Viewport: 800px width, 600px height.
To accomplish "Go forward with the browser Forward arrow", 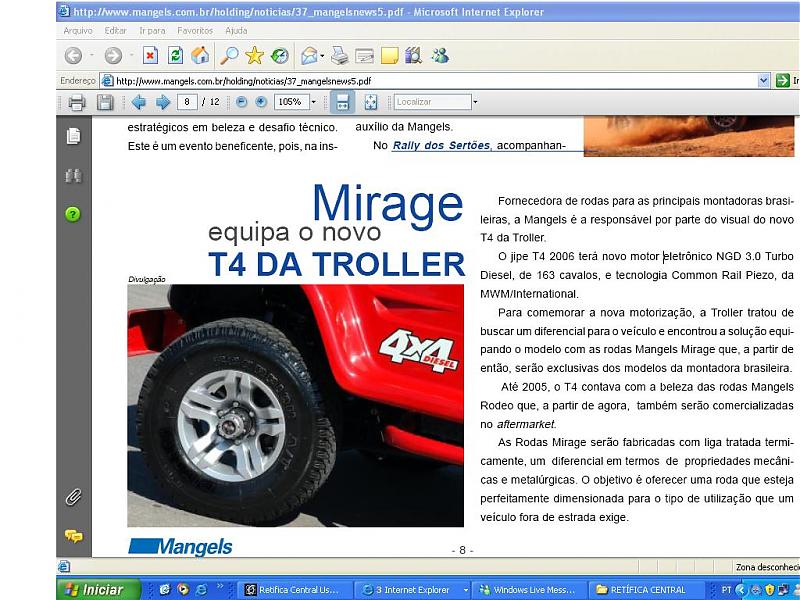I will [x=113, y=56].
